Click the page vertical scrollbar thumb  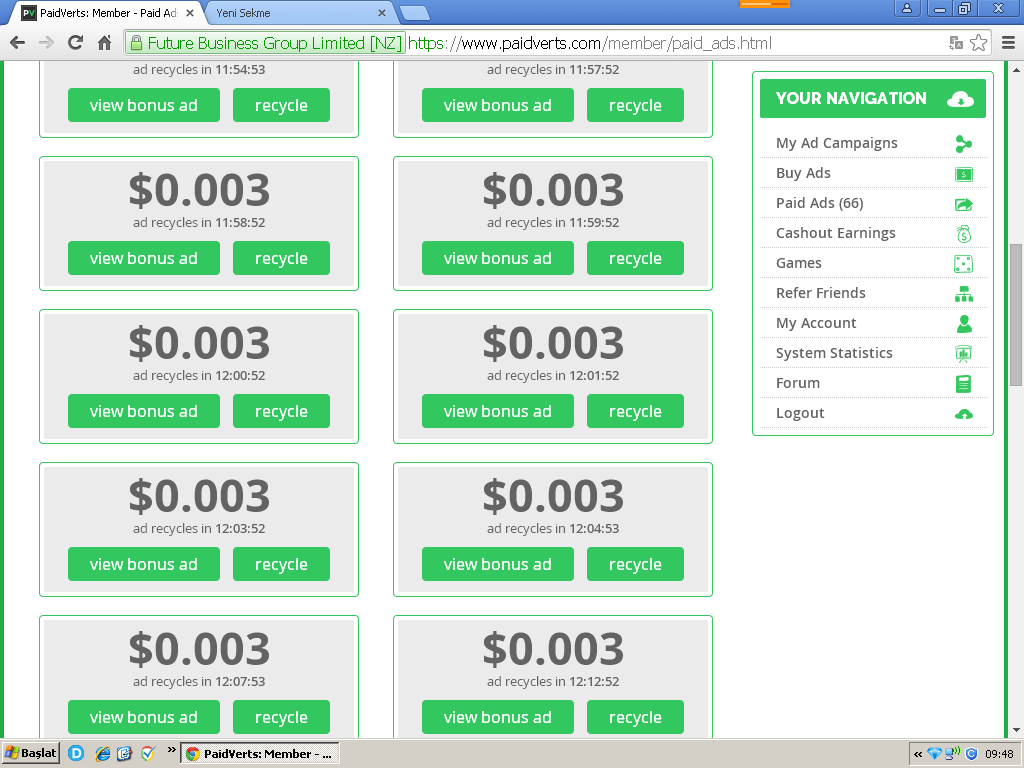pyautogui.click(x=1016, y=315)
